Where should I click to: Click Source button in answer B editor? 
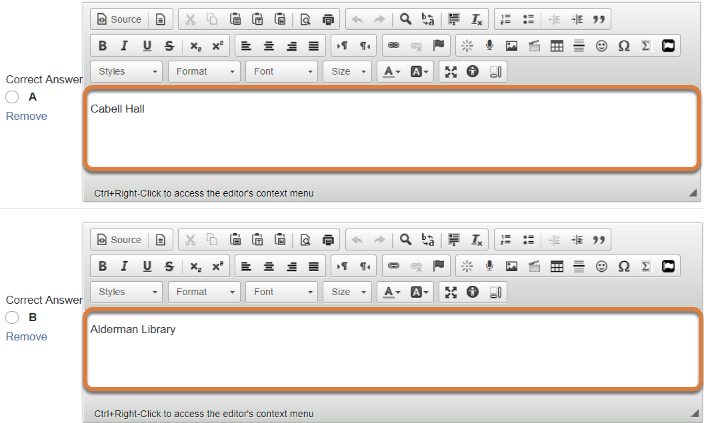click(119, 240)
